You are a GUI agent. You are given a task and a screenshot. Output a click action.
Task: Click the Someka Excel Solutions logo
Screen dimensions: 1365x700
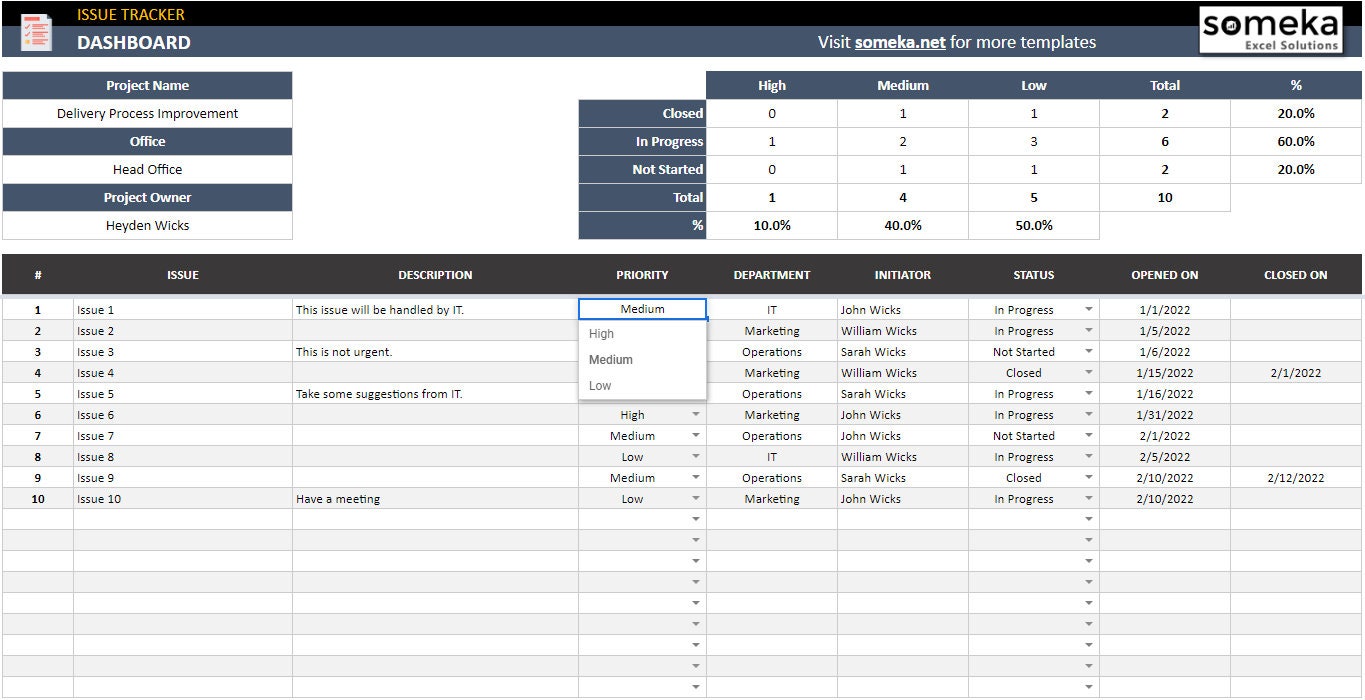[1271, 29]
